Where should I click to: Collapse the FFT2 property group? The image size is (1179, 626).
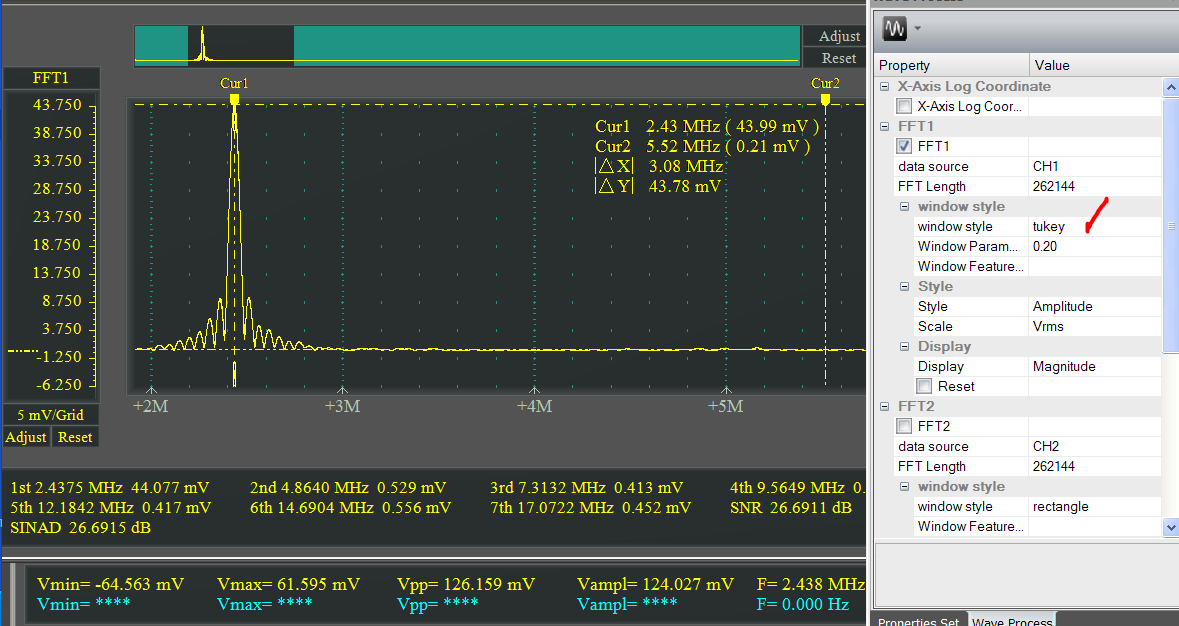pos(884,406)
